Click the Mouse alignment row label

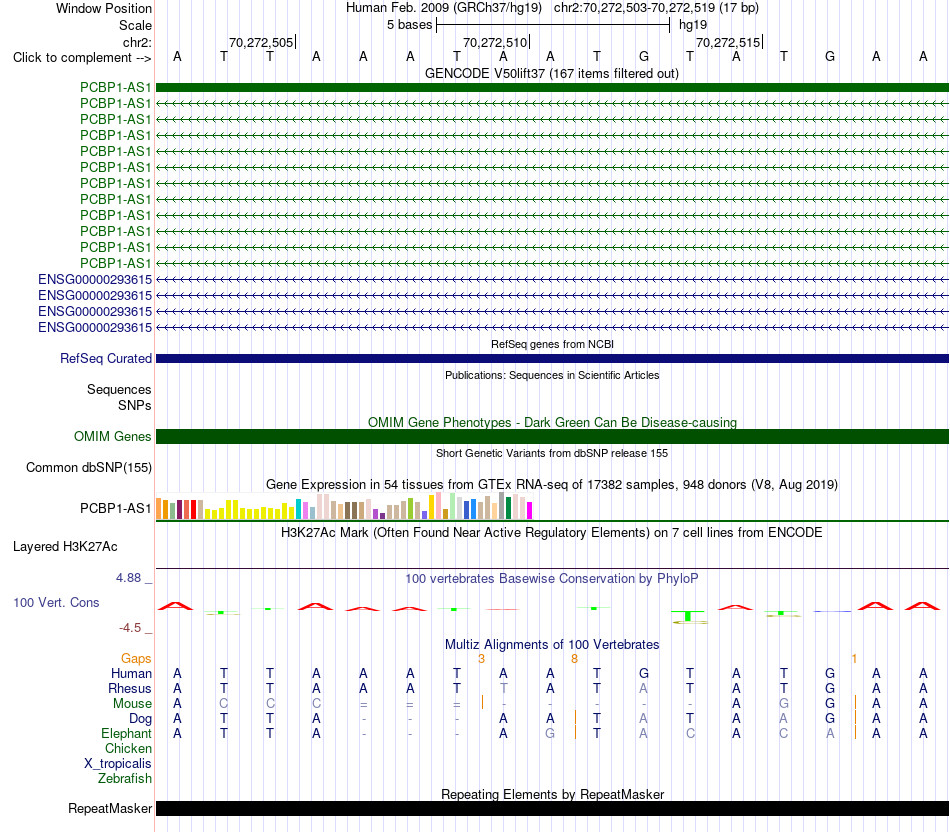pyautogui.click(x=132, y=704)
